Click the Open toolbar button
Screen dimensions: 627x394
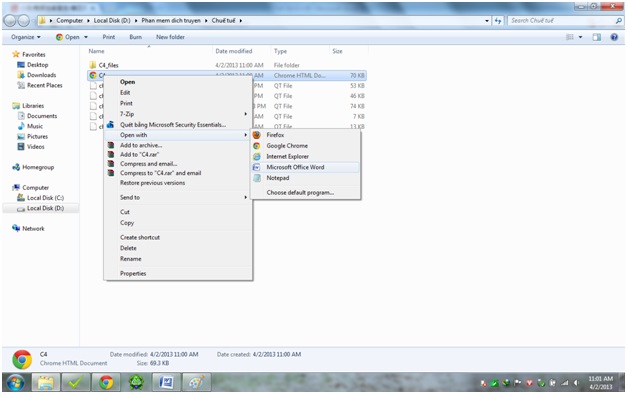tap(68, 37)
